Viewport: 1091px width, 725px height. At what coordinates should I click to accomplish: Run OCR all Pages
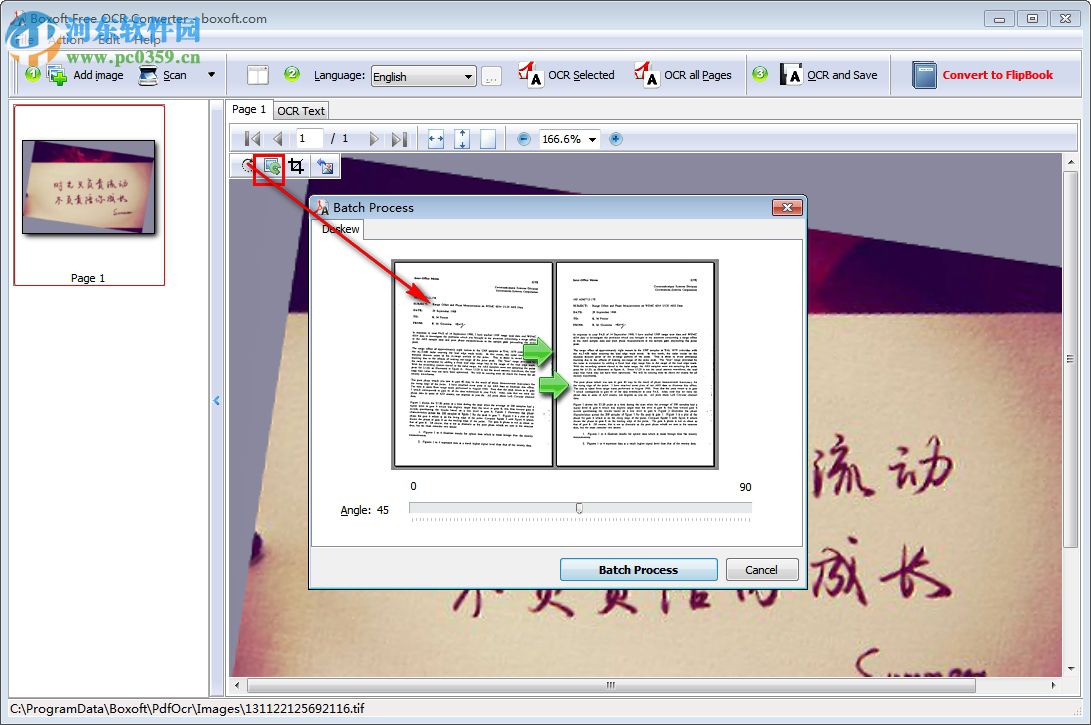(686, 73)
